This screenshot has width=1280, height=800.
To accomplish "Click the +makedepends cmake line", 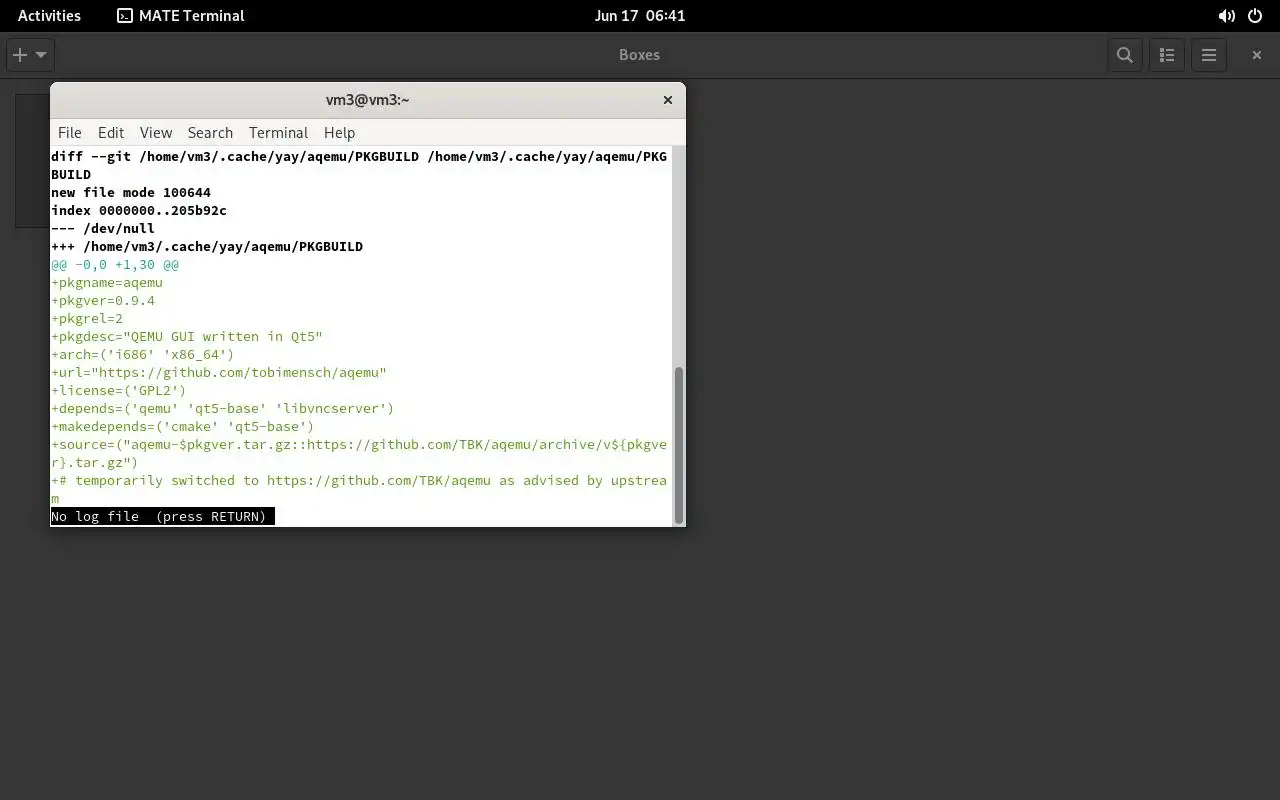I will 183,427.
